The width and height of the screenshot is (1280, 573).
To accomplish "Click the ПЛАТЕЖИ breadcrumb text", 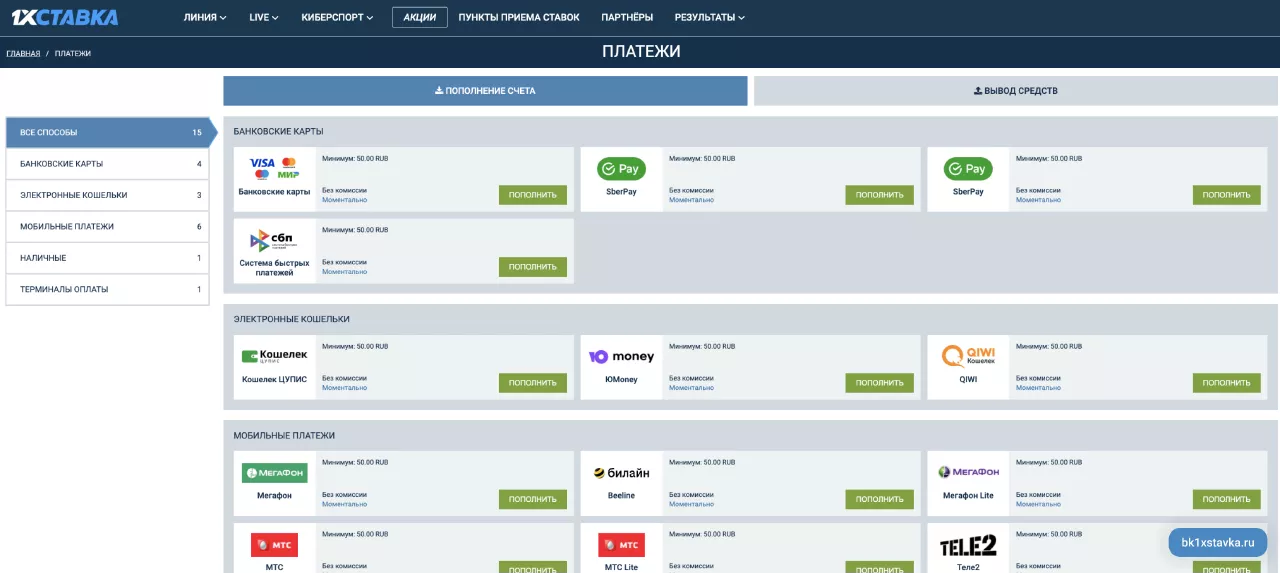I will pos(73,53).
